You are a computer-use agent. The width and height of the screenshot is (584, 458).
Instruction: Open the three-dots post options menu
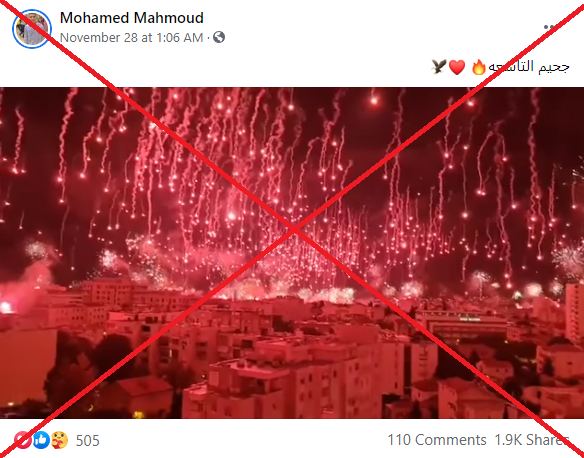pyautogui.click(x=550, y=27)
